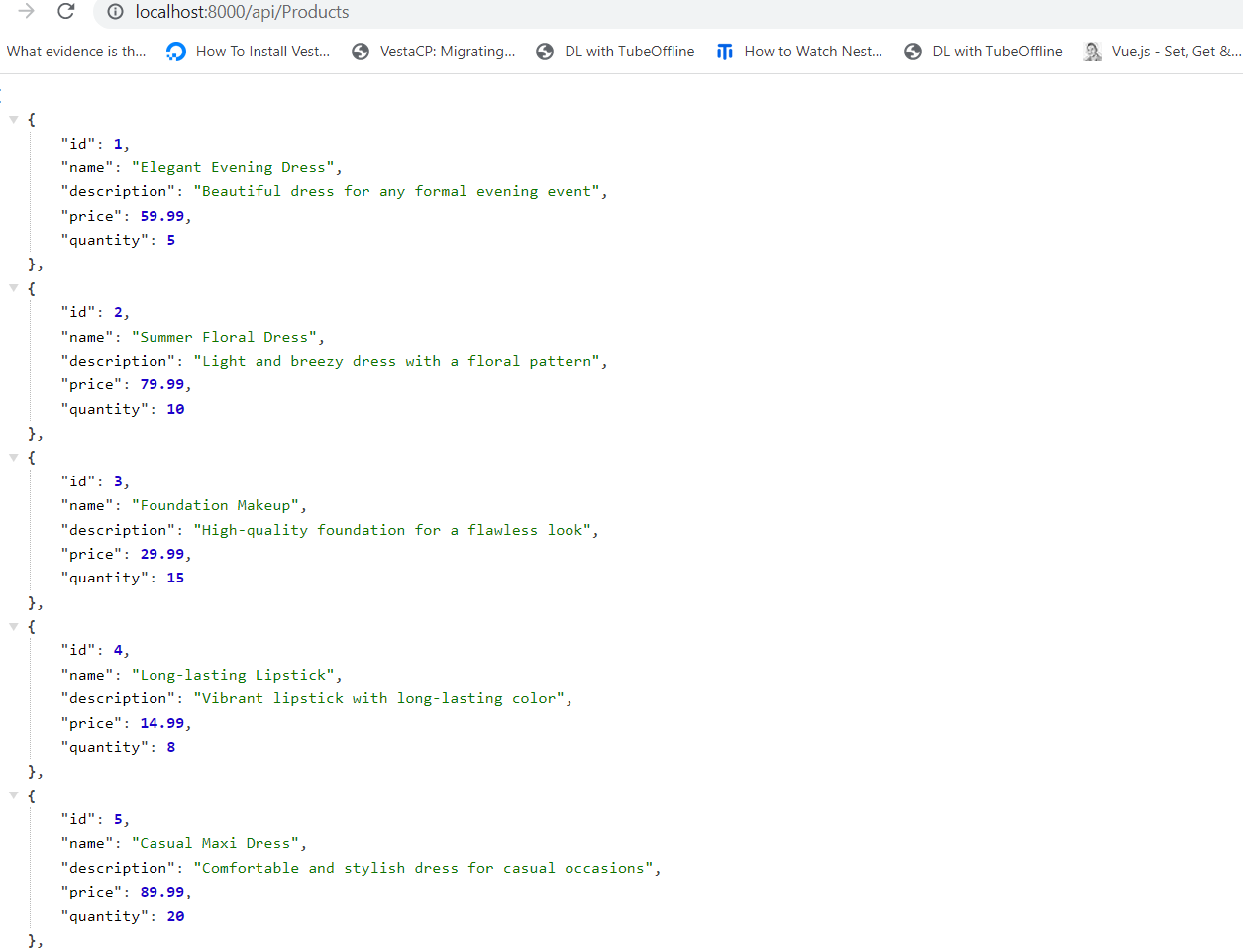Screen dimensions: 1243x952
Task: Collapse the JSON object with id 2
Action: pyautogui.click(x=14, y=288)
